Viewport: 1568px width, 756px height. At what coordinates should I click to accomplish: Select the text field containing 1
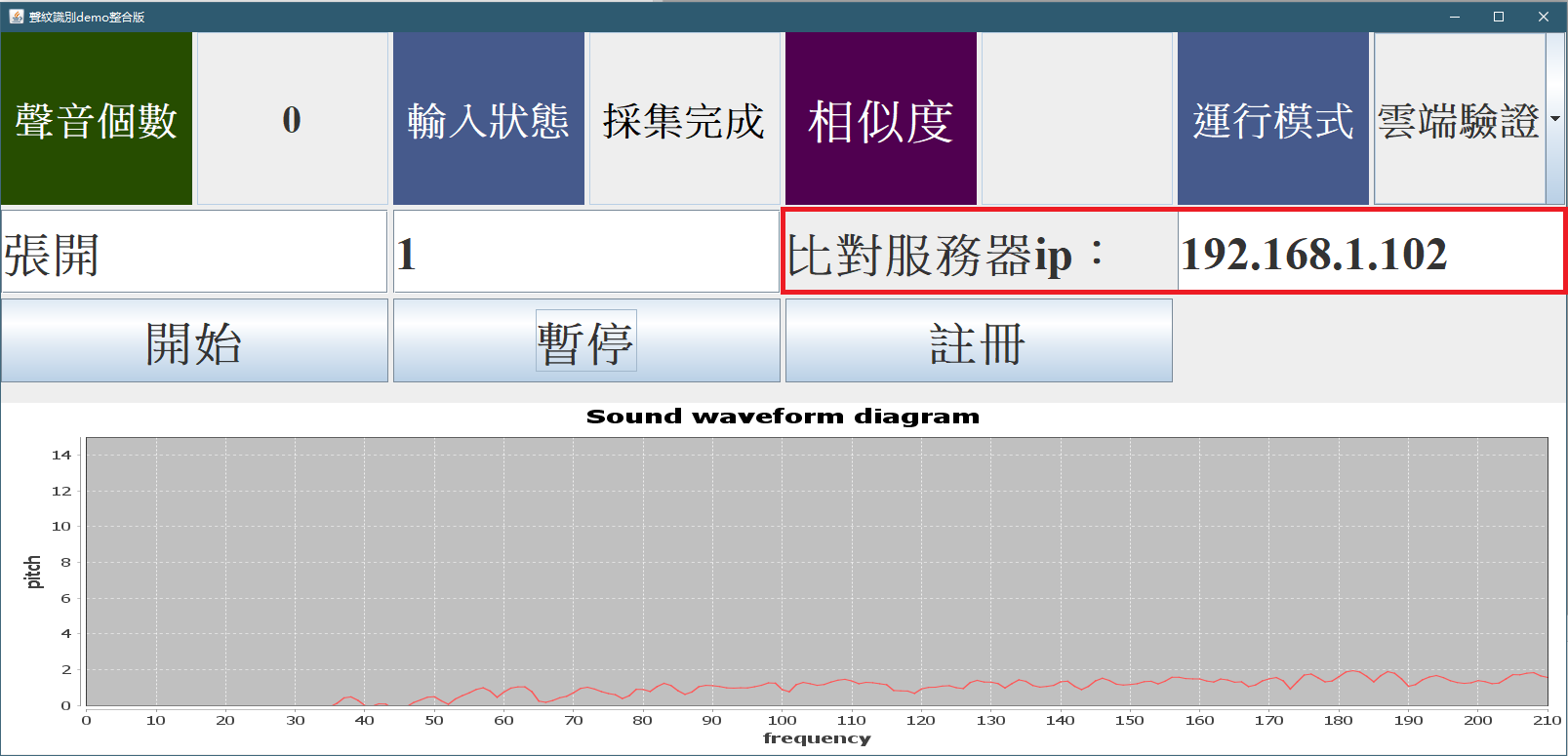pyautogui.click(x=585, y=252)
